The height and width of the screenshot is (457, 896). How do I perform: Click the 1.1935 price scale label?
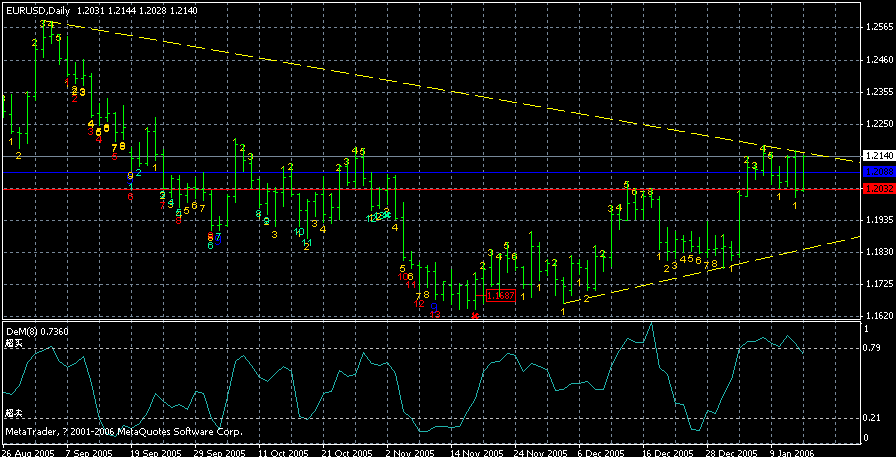pyautogui.click(x=877, y=220)
